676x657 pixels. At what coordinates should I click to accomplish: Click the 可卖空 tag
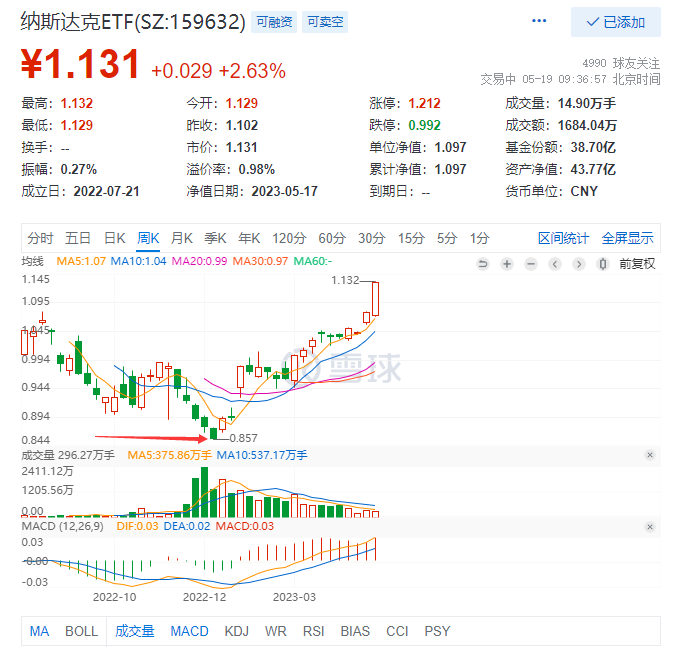pyautogui.click(x=325, y=22)
